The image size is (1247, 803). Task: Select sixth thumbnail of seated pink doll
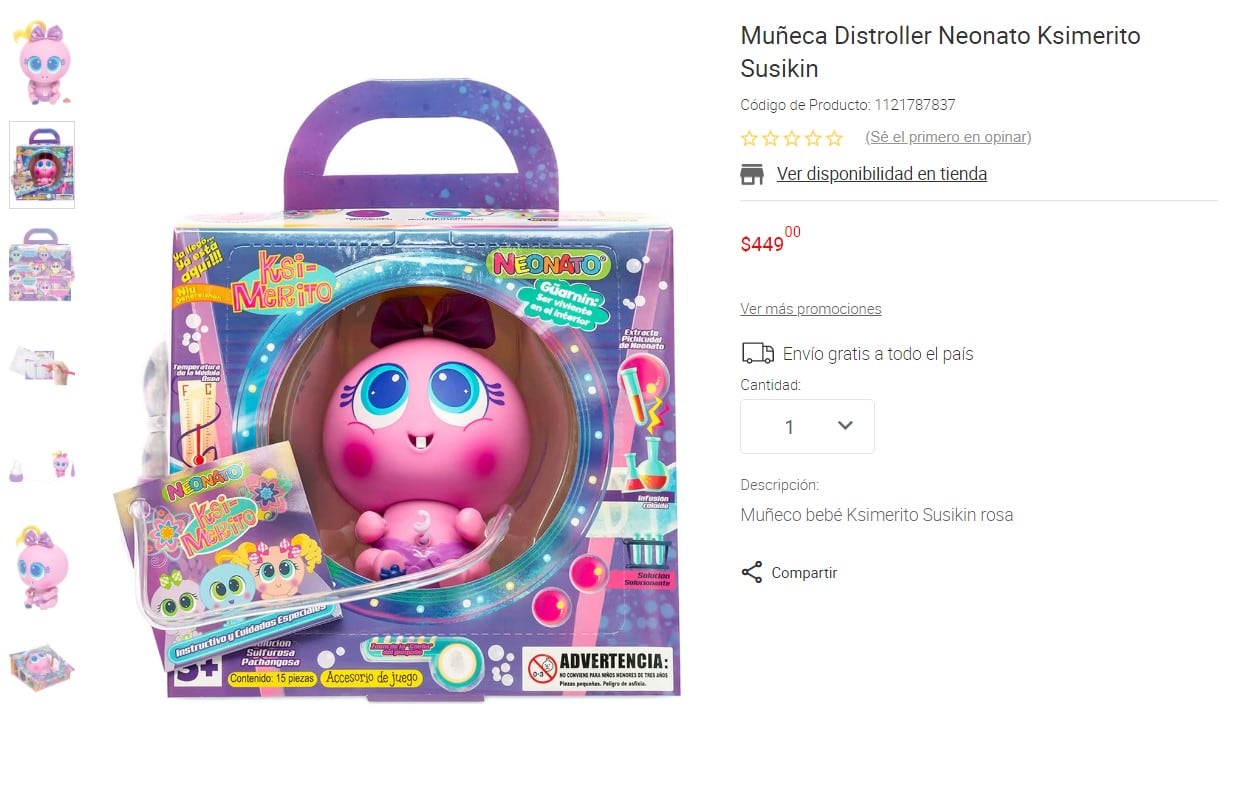point(42,566)
